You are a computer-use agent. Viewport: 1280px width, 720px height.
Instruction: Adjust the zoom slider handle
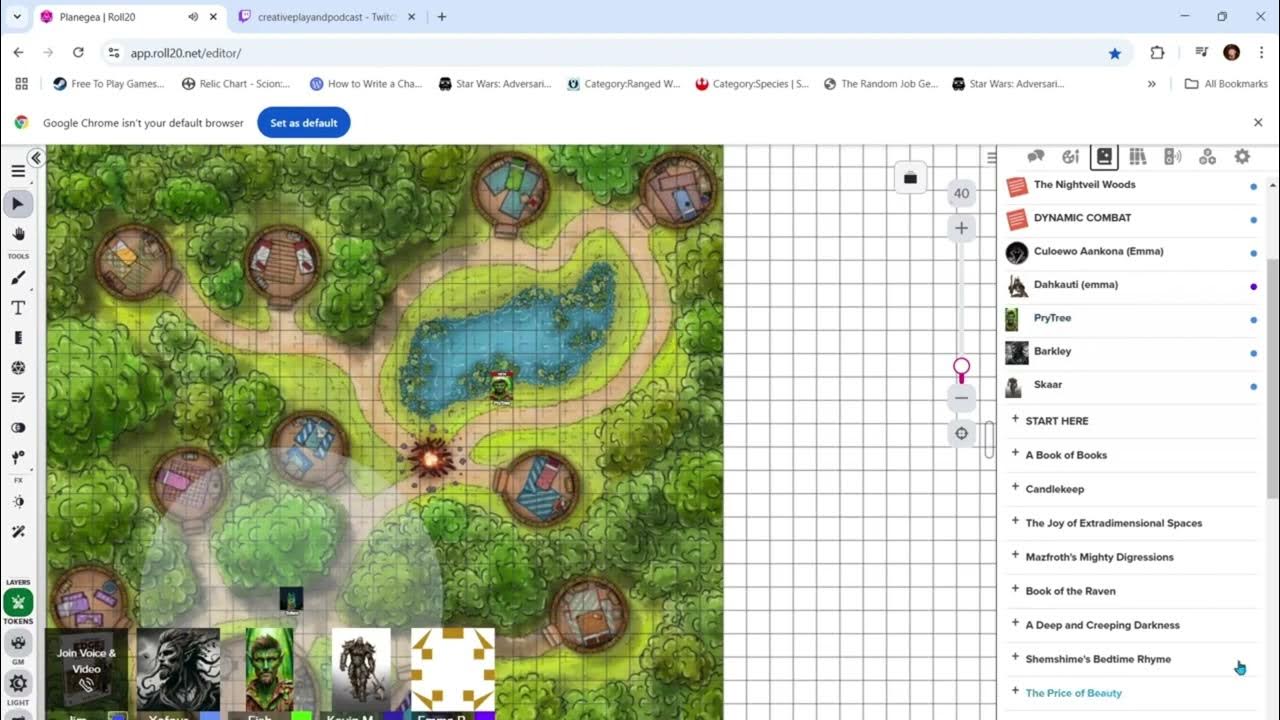click(961, 368)
